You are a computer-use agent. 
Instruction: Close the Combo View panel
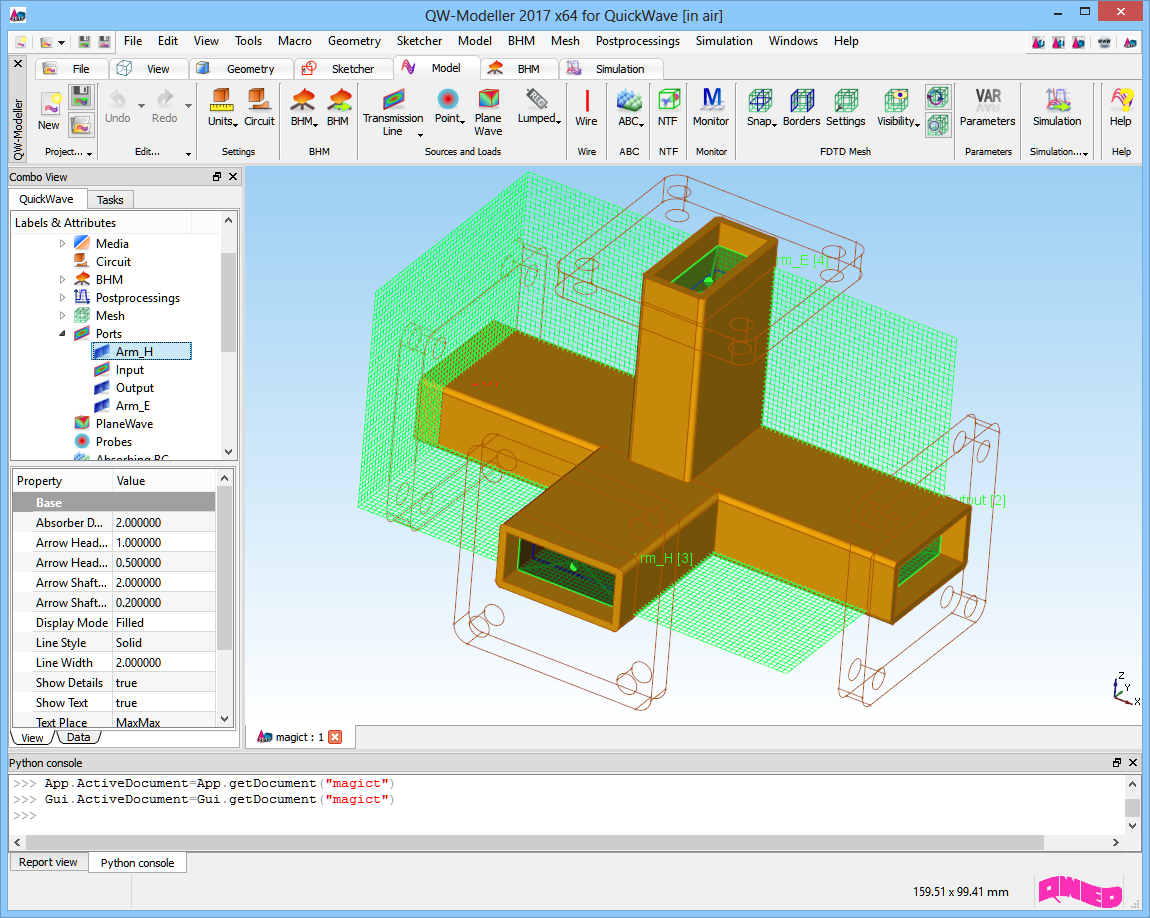click(x=233, y=177)
